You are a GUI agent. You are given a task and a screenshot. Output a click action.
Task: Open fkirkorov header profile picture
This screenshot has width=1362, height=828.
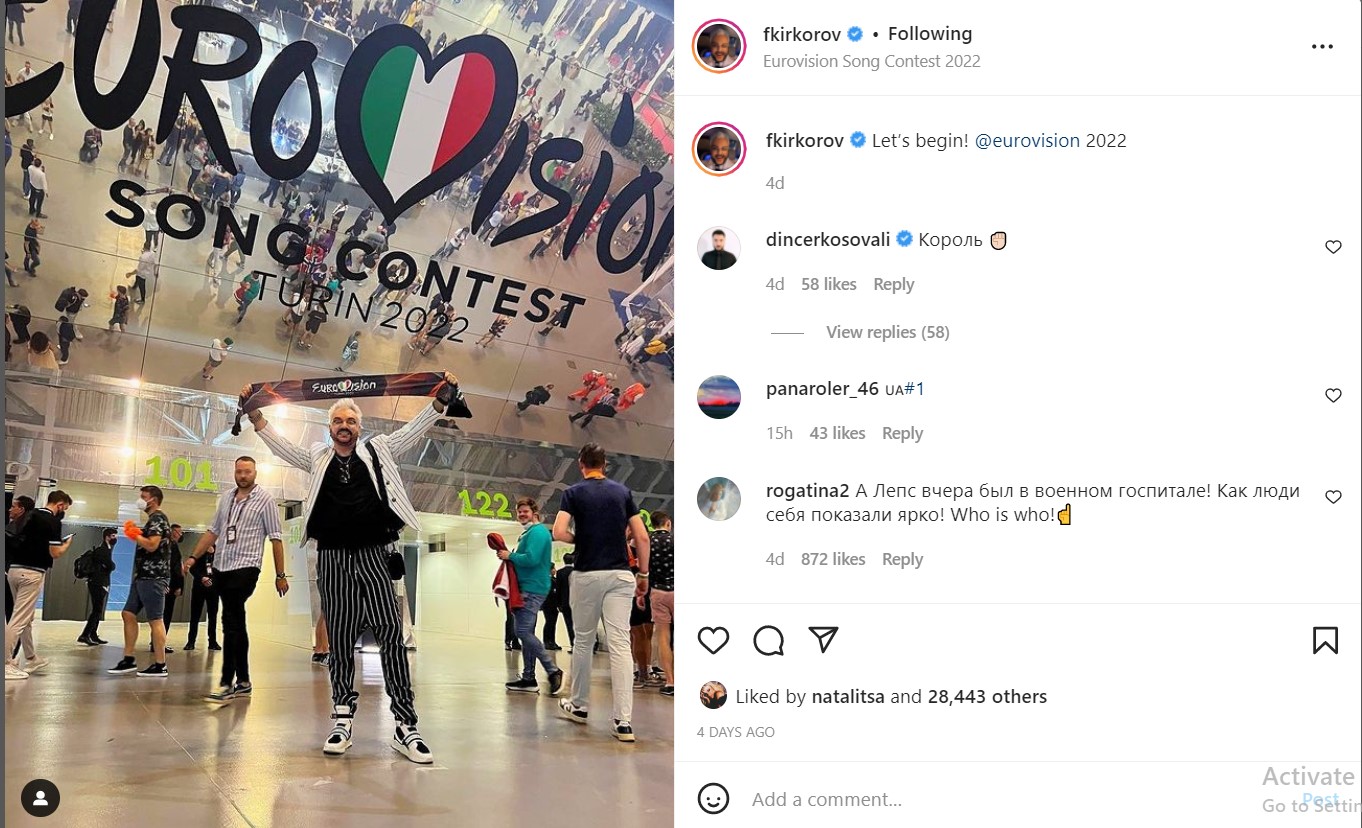click(x=719, y=46)
